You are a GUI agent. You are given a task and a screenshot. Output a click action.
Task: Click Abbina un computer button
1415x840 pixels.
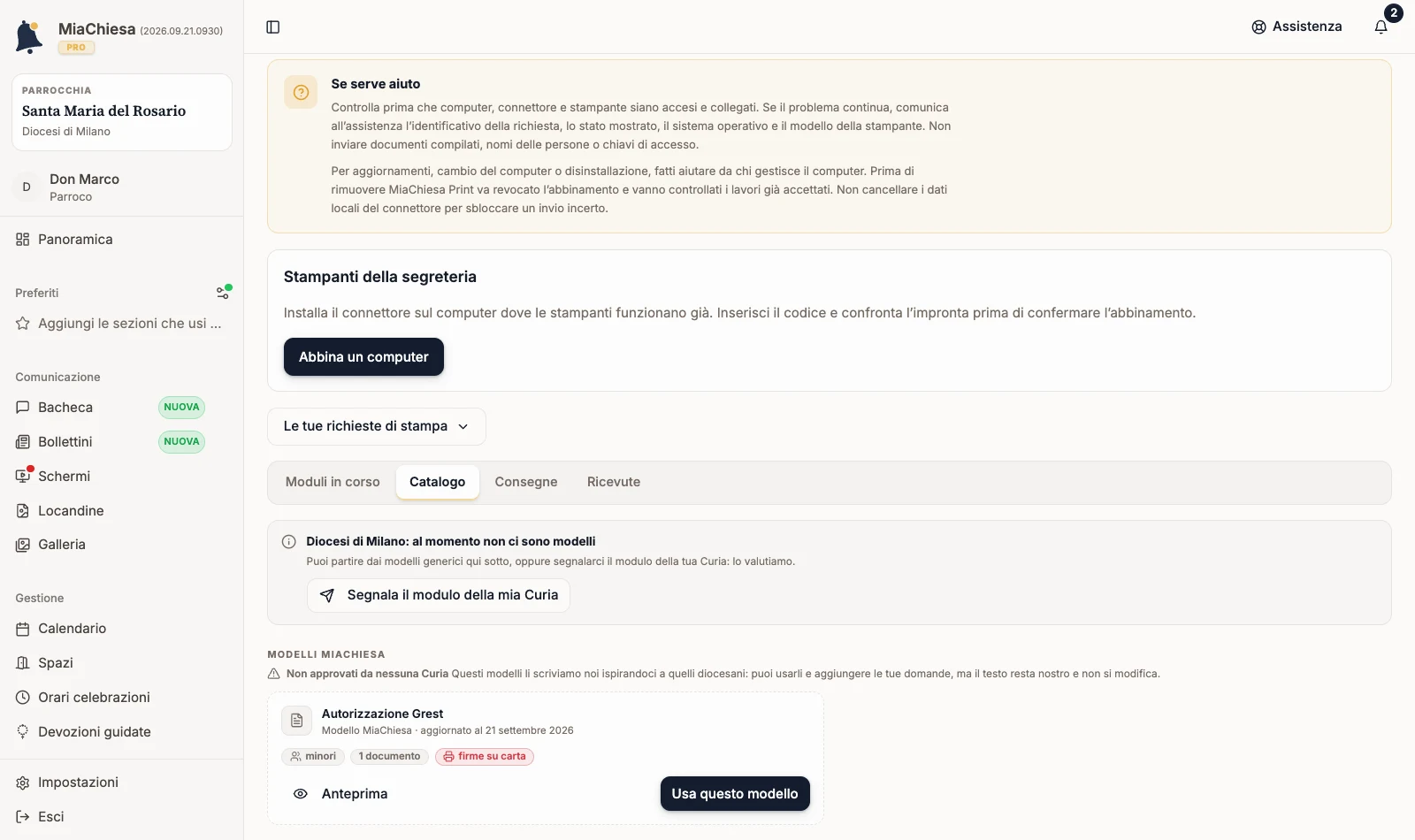click(363, 357)
